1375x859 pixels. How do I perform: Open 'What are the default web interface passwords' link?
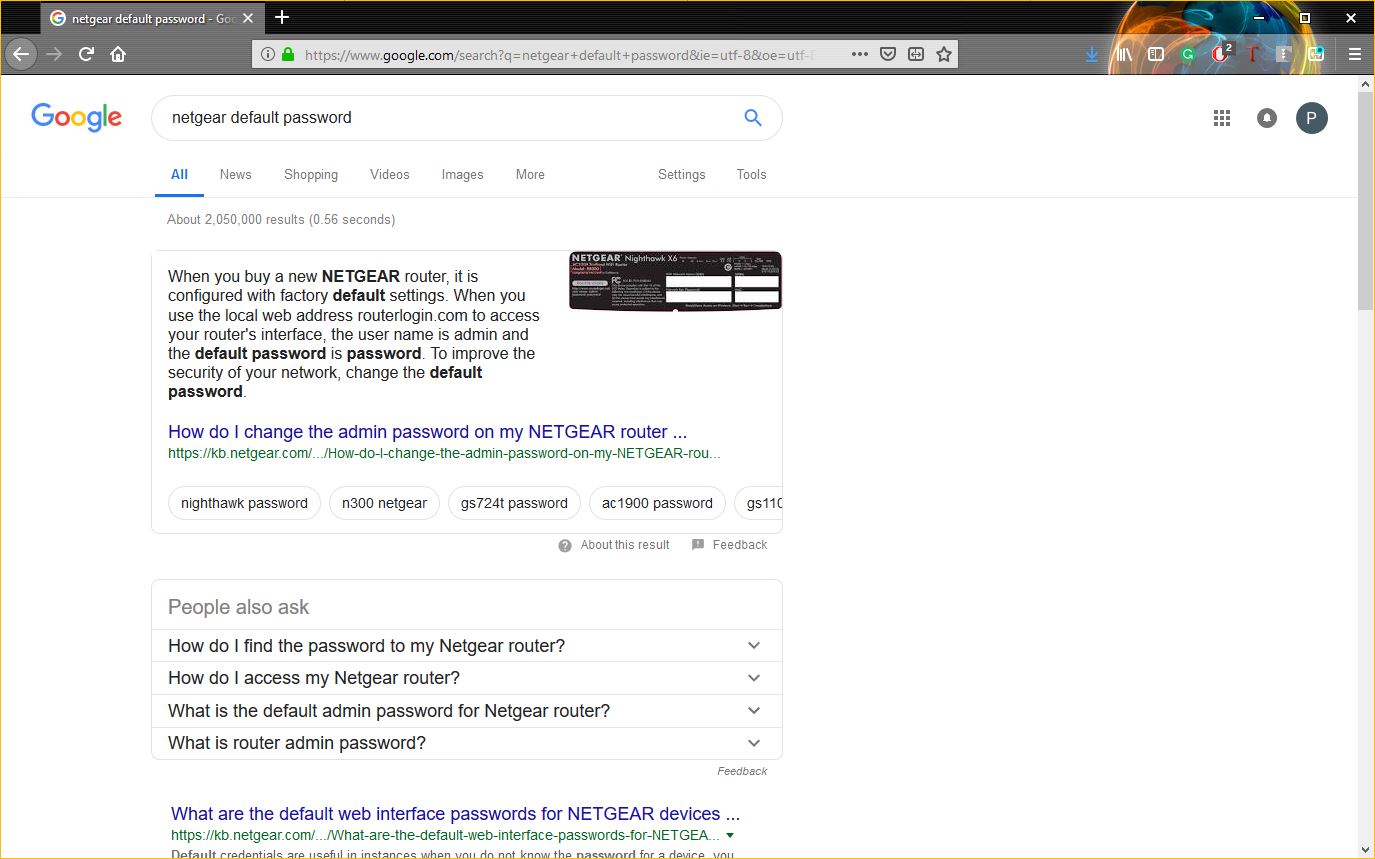pos(456,814)
